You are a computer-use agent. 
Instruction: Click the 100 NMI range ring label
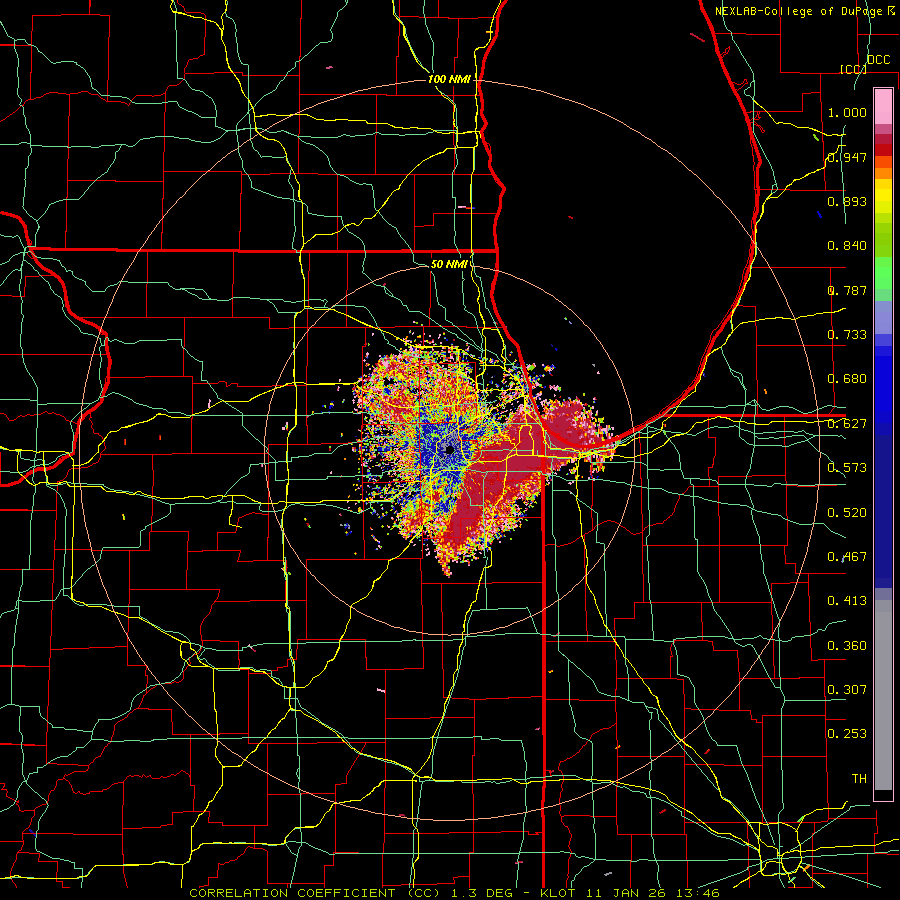[x=449, y=79]
